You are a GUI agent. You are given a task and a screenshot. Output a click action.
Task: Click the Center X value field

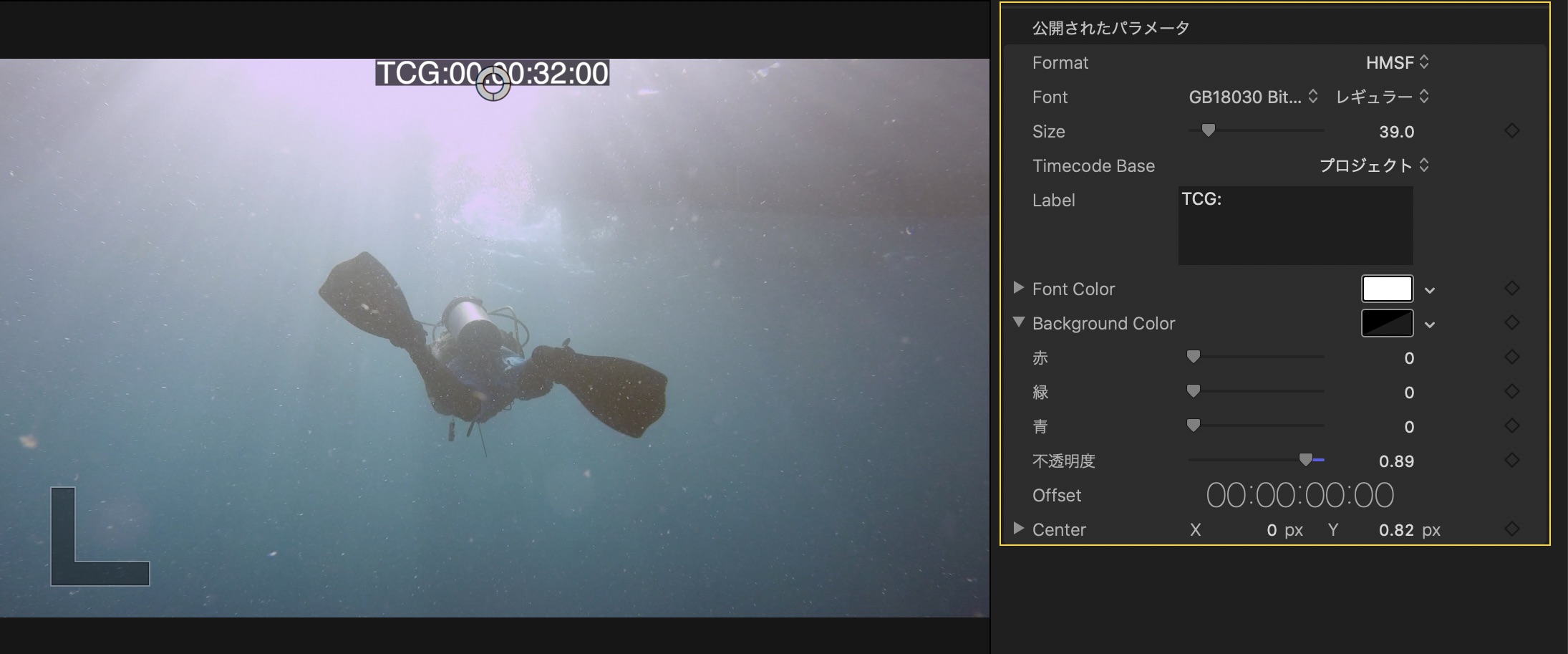click(1272, 530)
